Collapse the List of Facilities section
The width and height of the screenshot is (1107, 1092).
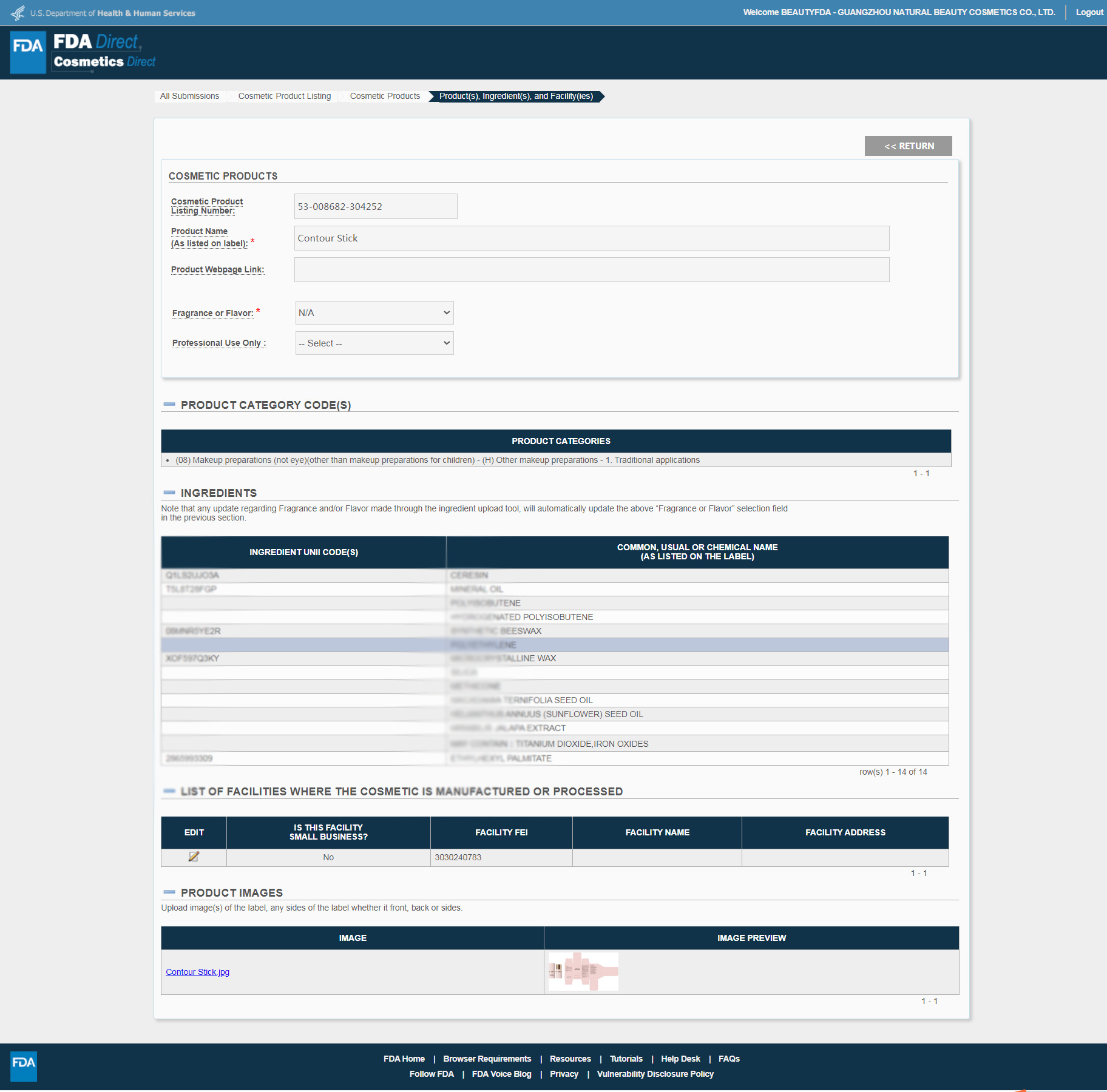coord(169,791)
